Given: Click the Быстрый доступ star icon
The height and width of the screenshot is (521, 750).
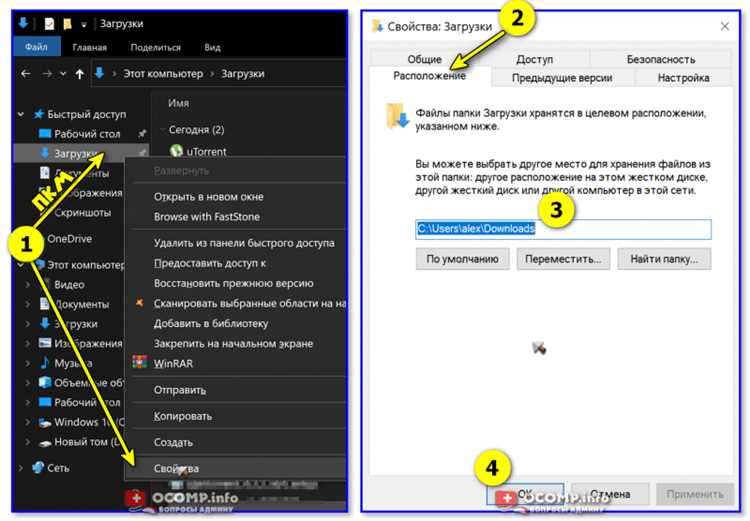Looking at the screenshot, I should pyautogui.click(x=39, y=114).
